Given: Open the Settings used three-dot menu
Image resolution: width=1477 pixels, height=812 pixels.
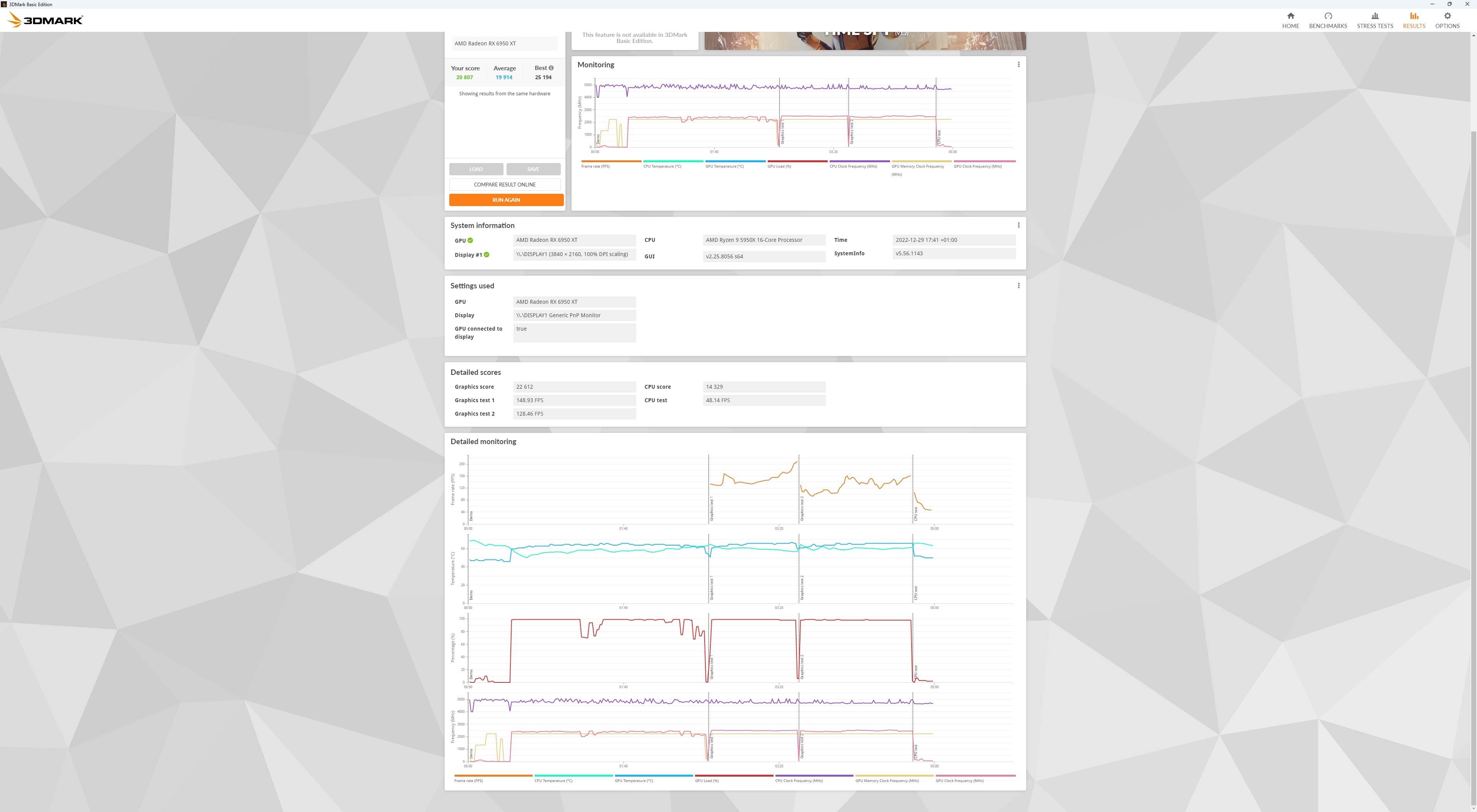Looking at the screenshot, I should point(1018,285).
